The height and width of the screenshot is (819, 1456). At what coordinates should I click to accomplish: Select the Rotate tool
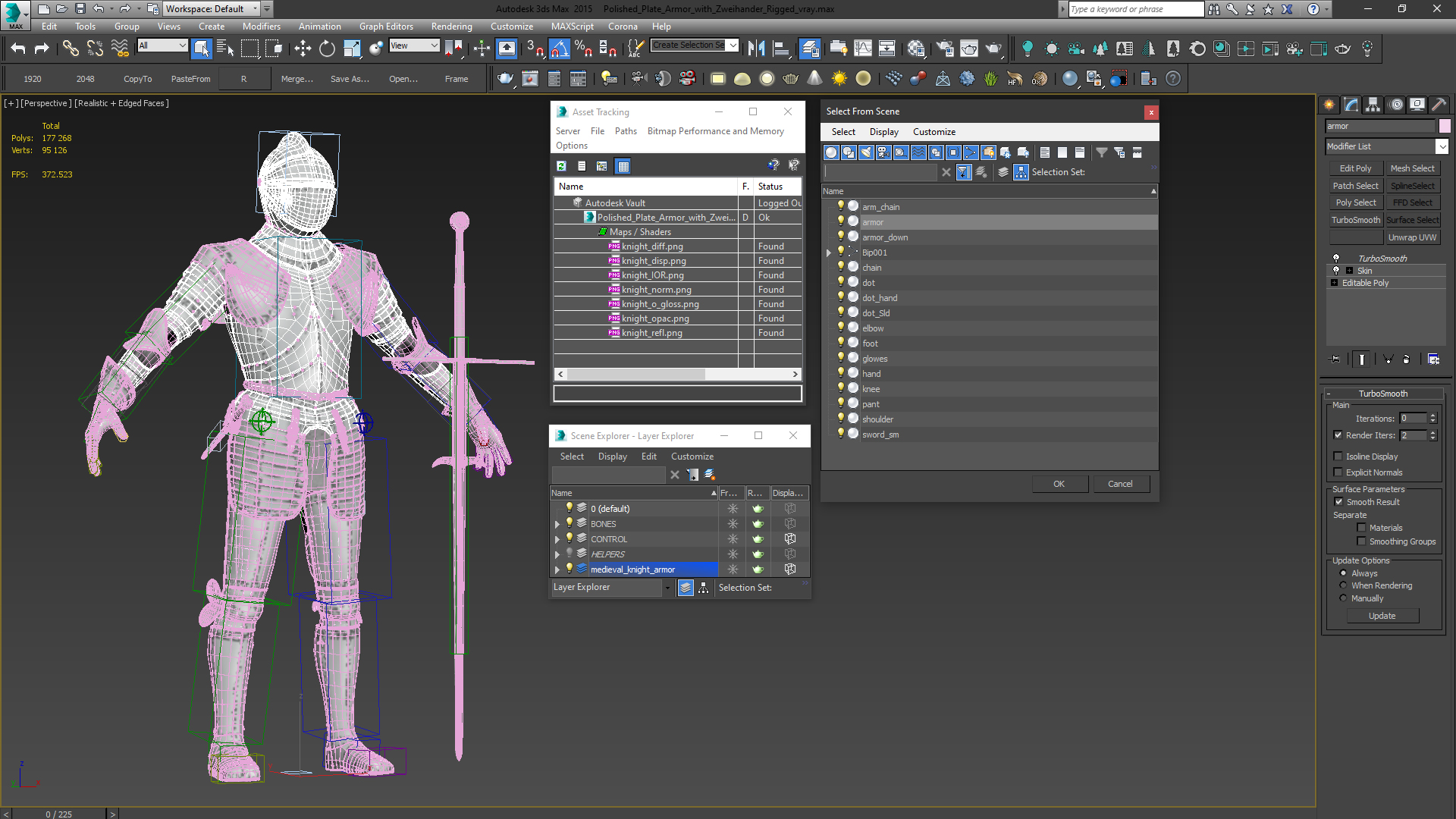pos(327,49)
